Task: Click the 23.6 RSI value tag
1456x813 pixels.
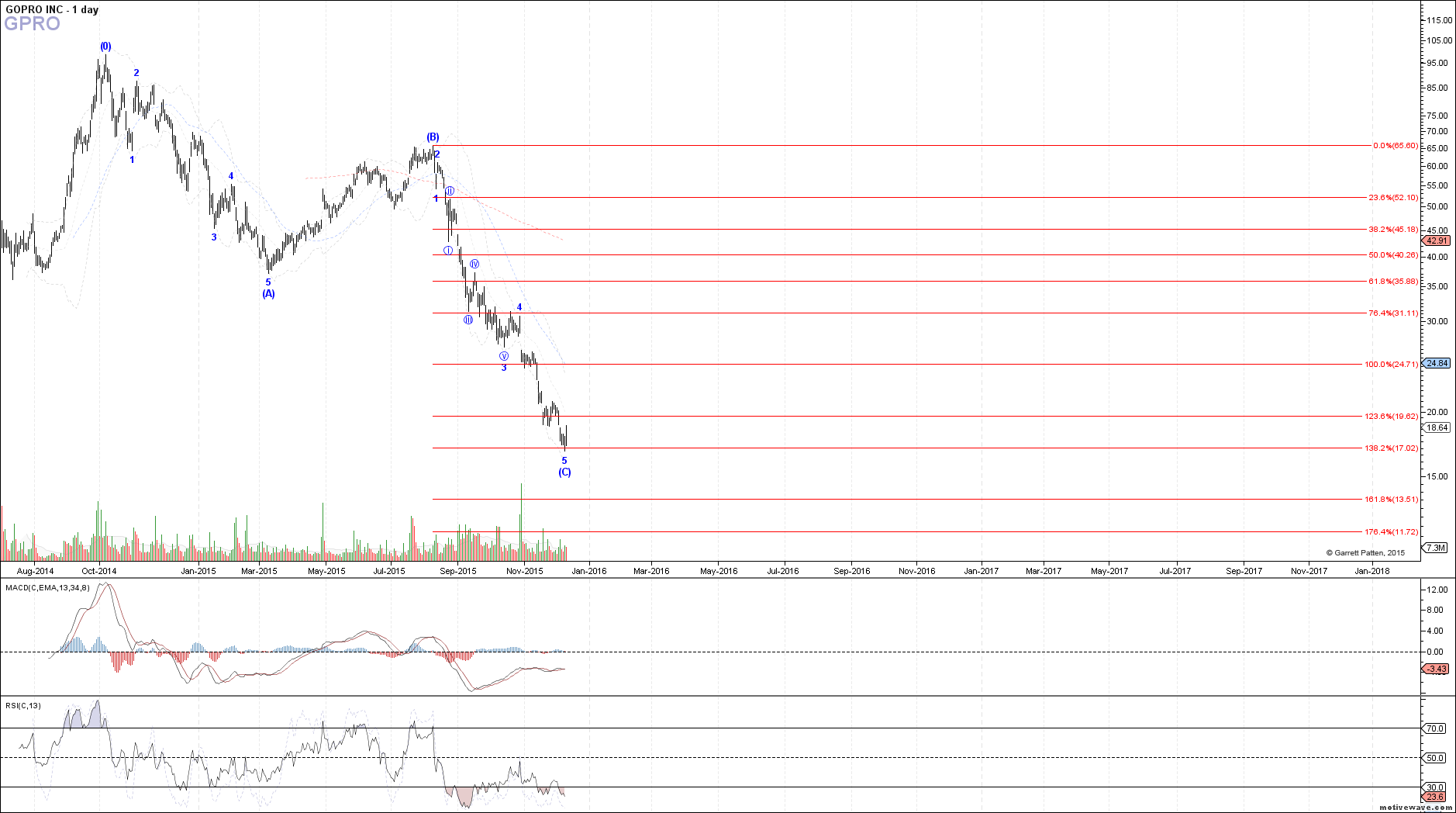Action: [x=1435, y=797]
